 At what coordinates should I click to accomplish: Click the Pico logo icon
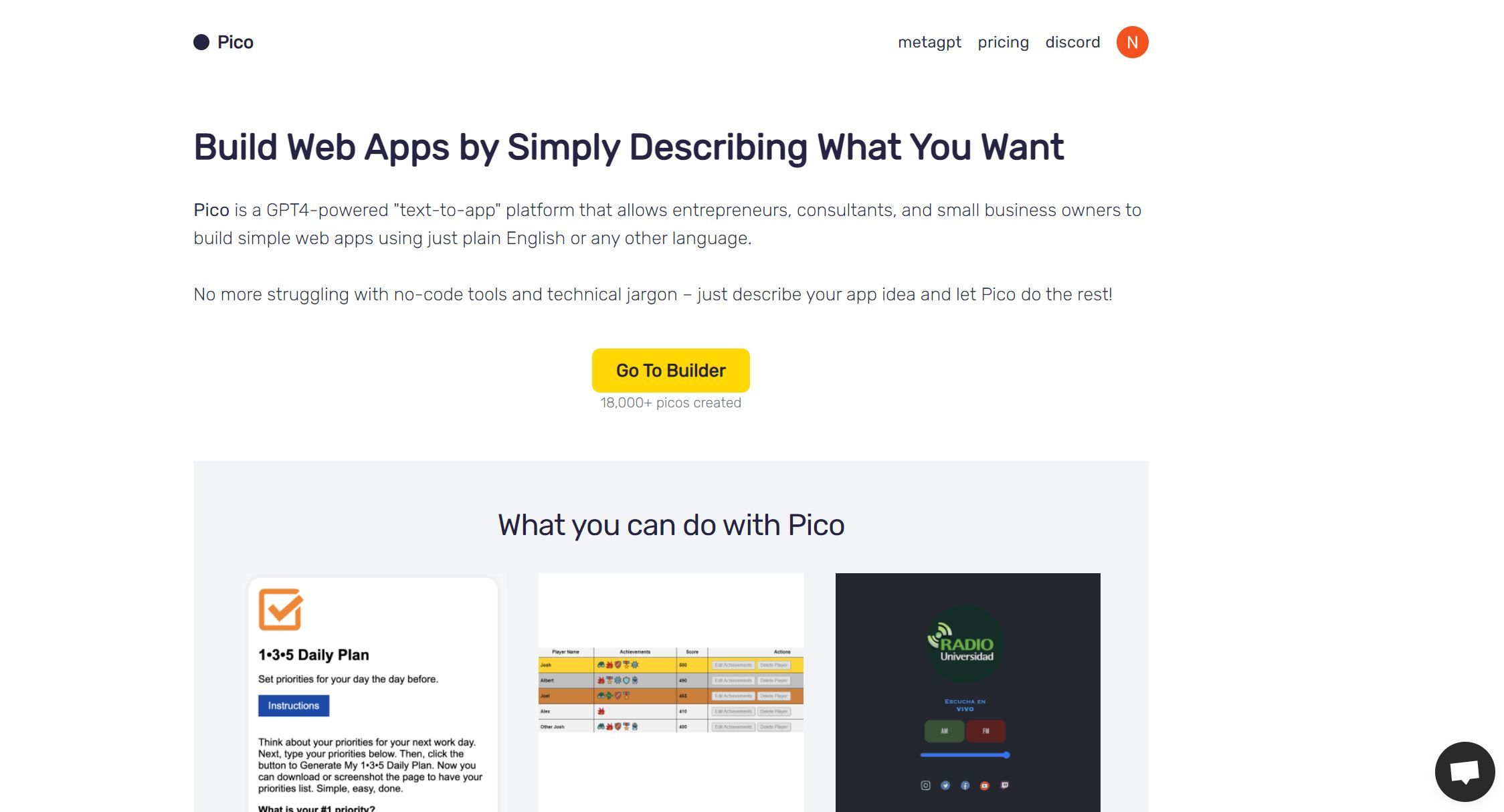(198, 41)
